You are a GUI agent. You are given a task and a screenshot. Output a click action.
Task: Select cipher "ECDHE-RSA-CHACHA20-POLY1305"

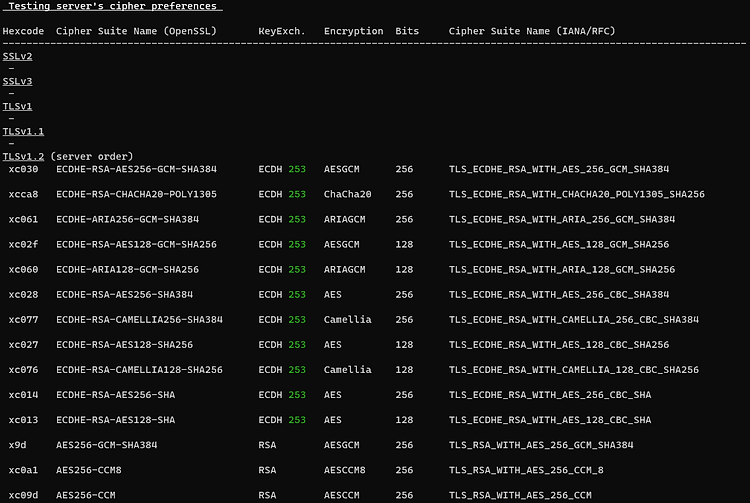coord(136,194)
